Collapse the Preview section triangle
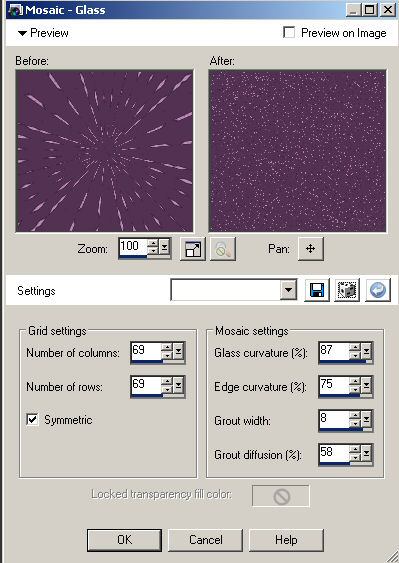399x563 pixels. point(22,33)
